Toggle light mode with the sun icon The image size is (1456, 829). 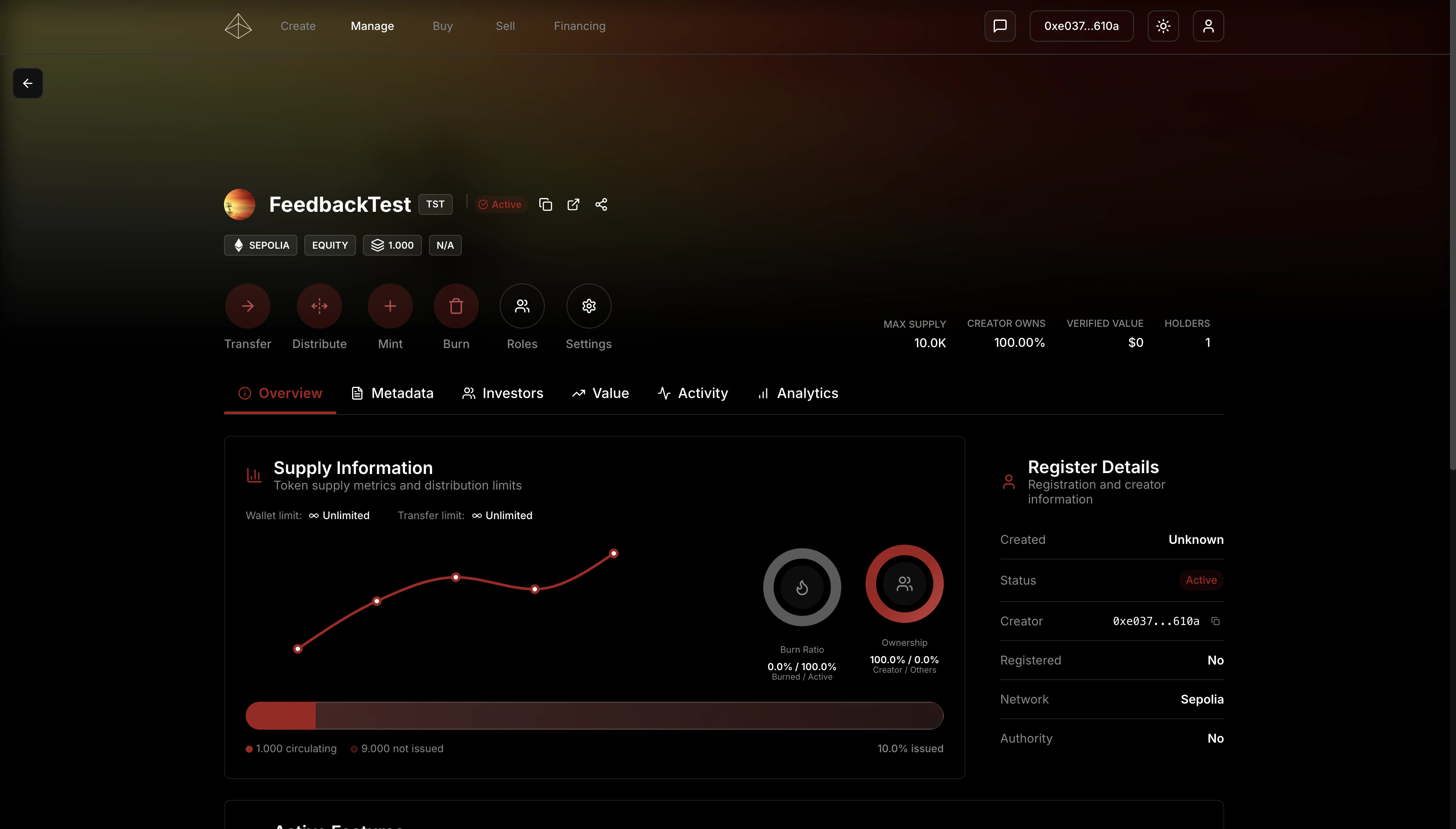[x=1163, y=26]
